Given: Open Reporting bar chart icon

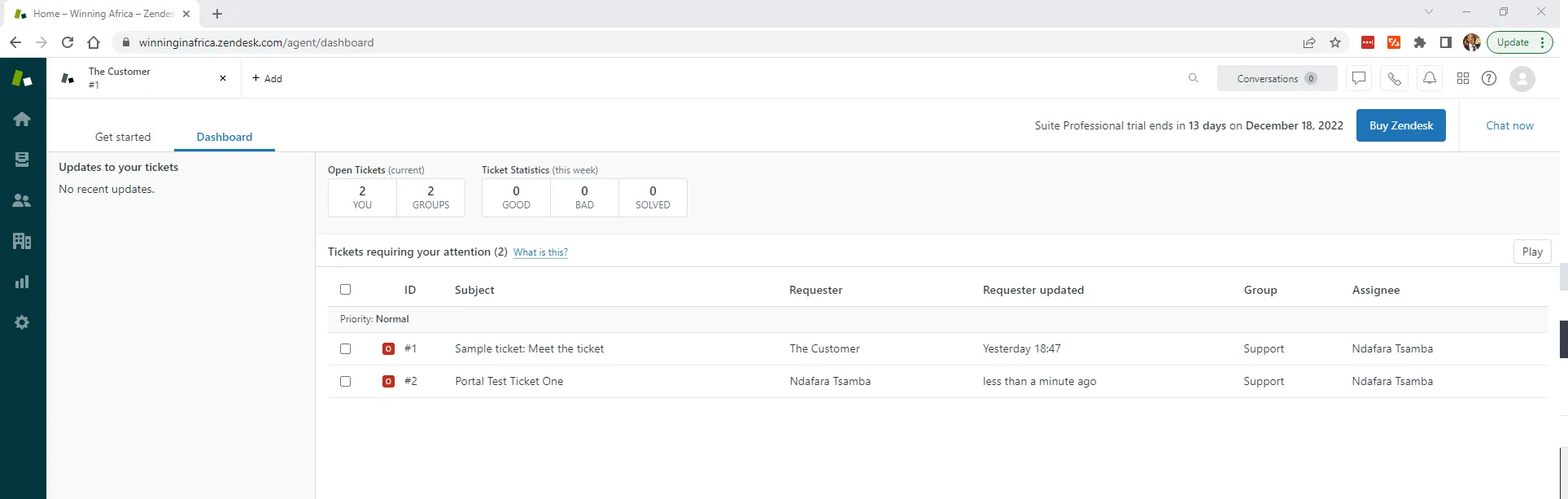Looking at the screenshot, I should [22, 282].
